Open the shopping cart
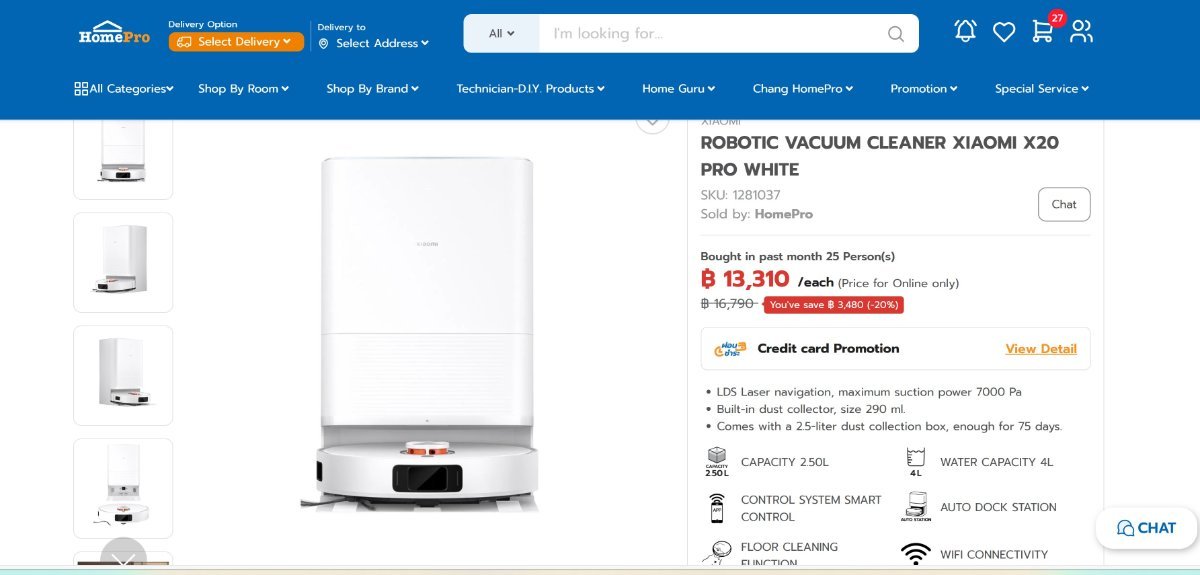Viewport: 1200px width, 575px height. (1043, 32)
